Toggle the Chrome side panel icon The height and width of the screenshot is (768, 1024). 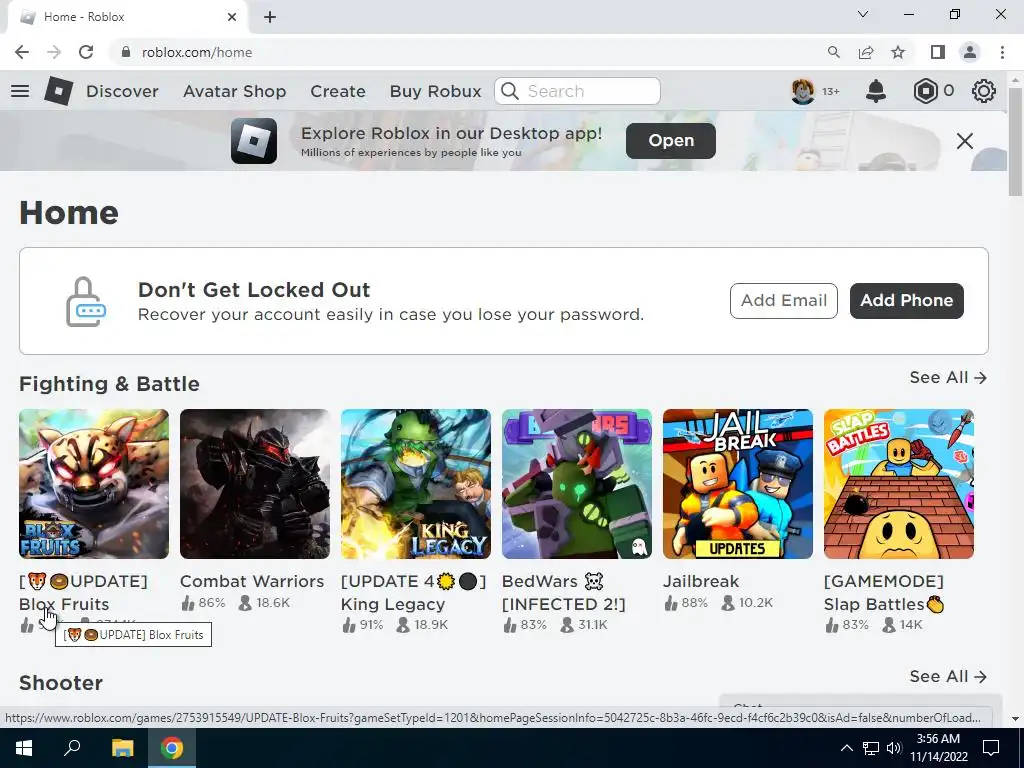[938, 52]
